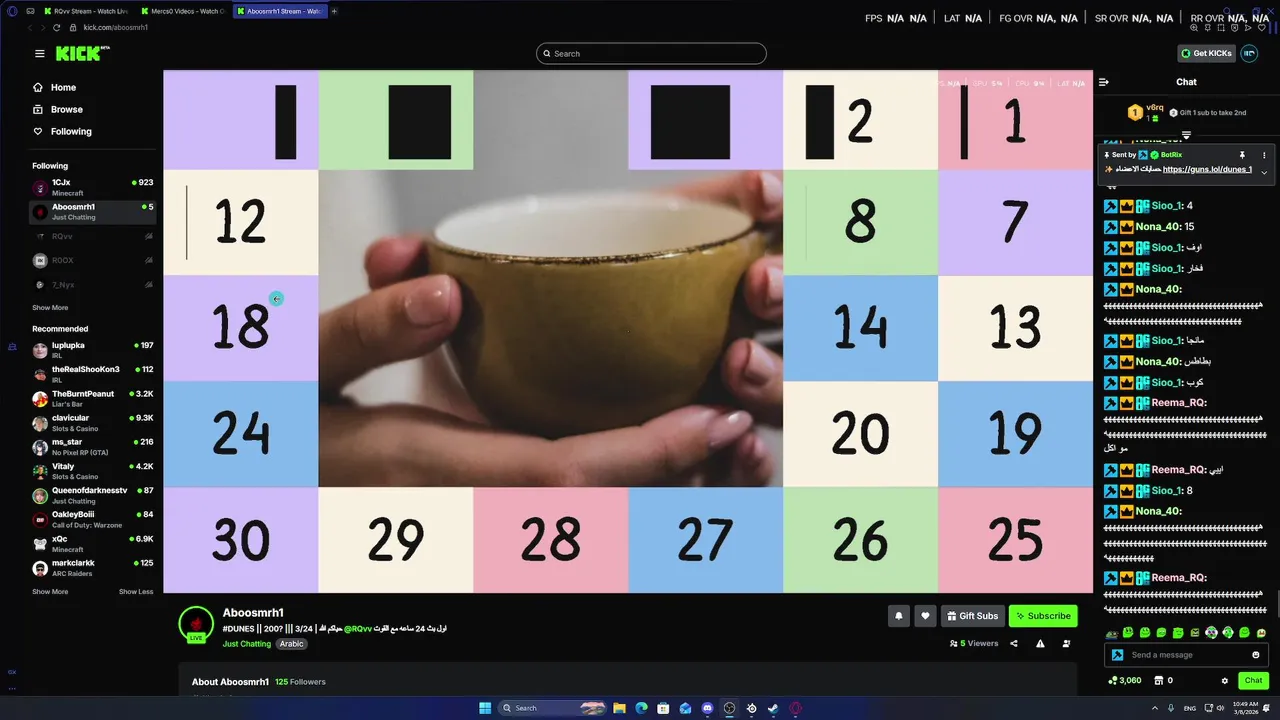
Task: Click the Gift Subs button
Action: pyautogui.click(x=973, y=616)
